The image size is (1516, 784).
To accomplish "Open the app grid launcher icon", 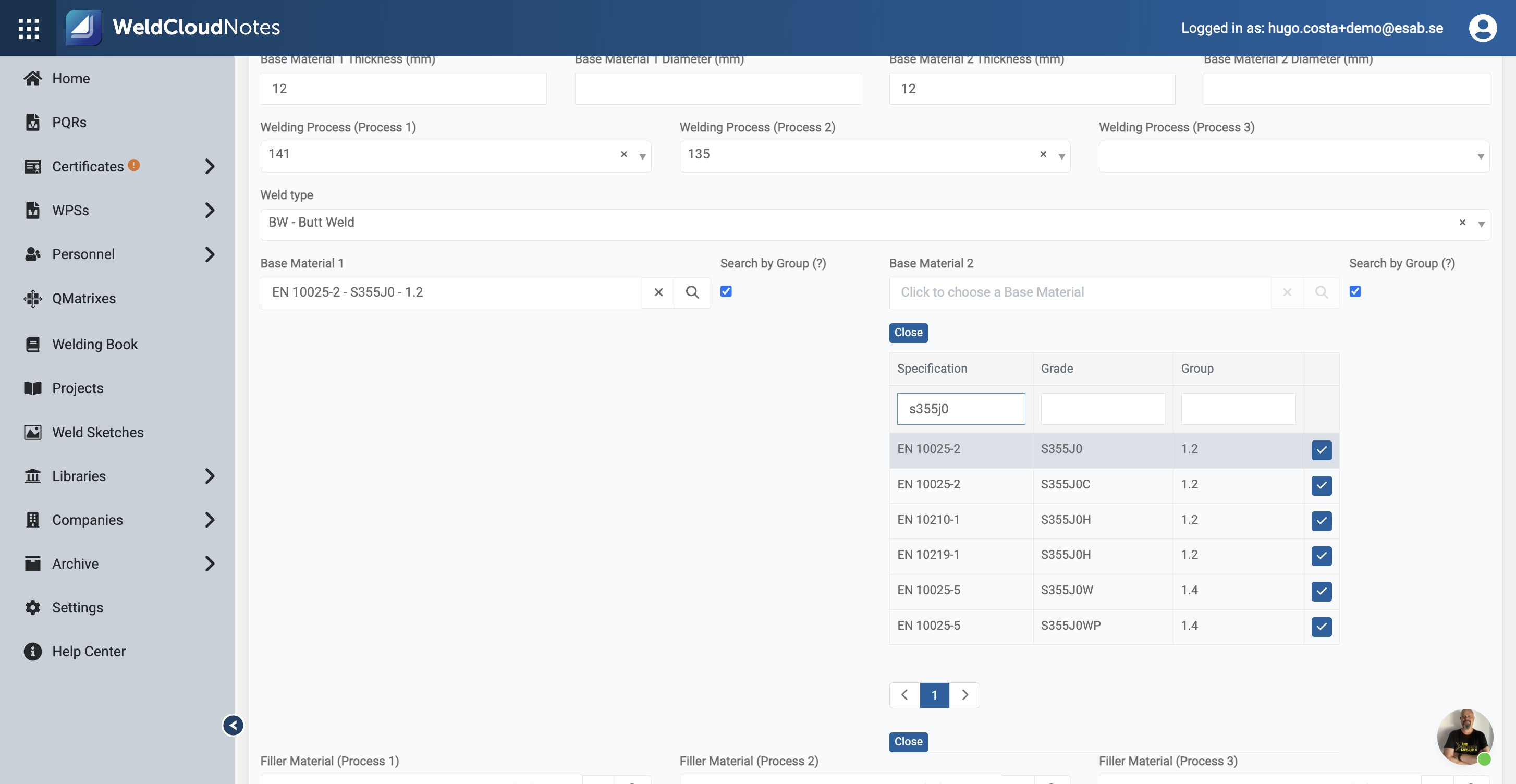I will click(28, 28).
